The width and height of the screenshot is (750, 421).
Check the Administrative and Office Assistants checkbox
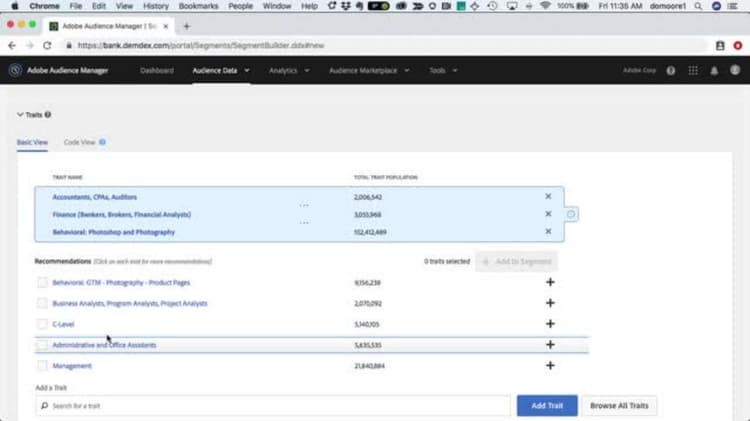tap(42, 344)
